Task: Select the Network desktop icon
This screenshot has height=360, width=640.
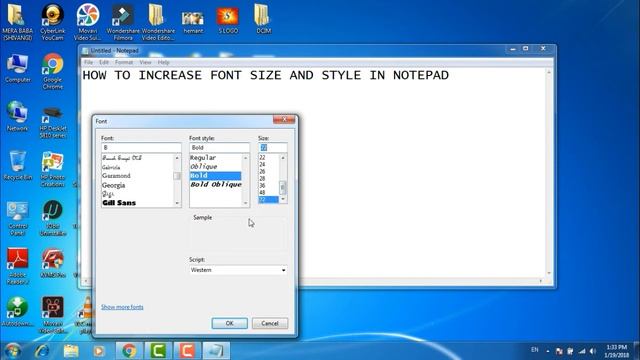Action: pyautogui.click(x=18, y=116)
